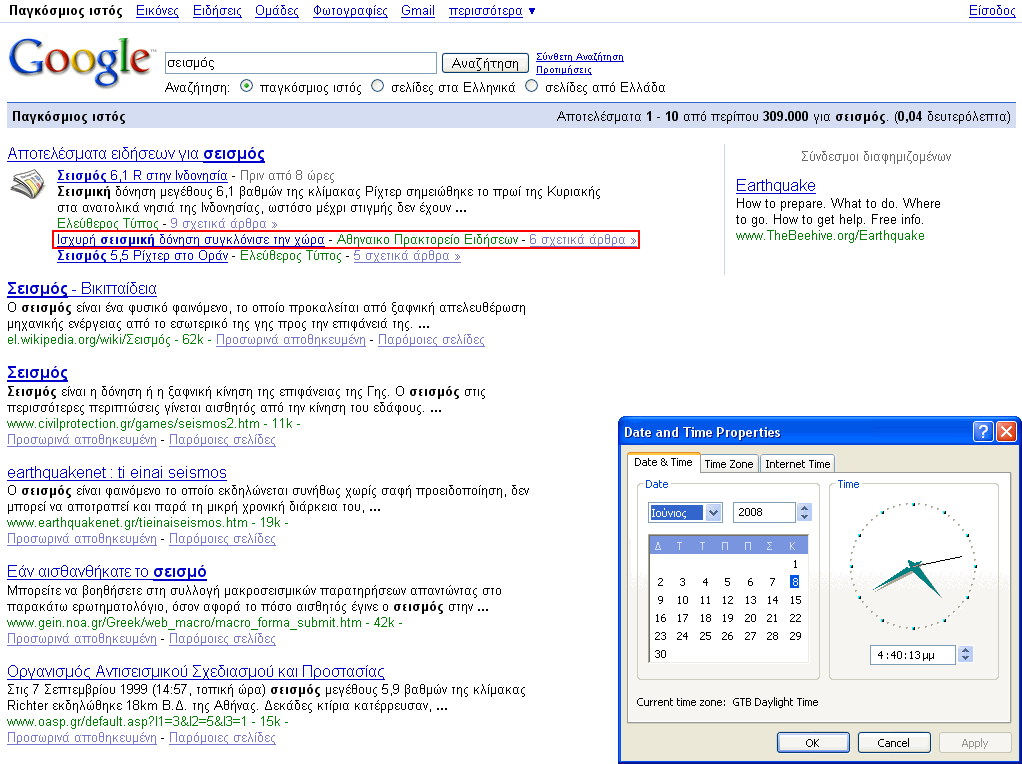Close the Date and Time Properties dialog
The image size is (1022, 764).
[x=1006, y=432]
